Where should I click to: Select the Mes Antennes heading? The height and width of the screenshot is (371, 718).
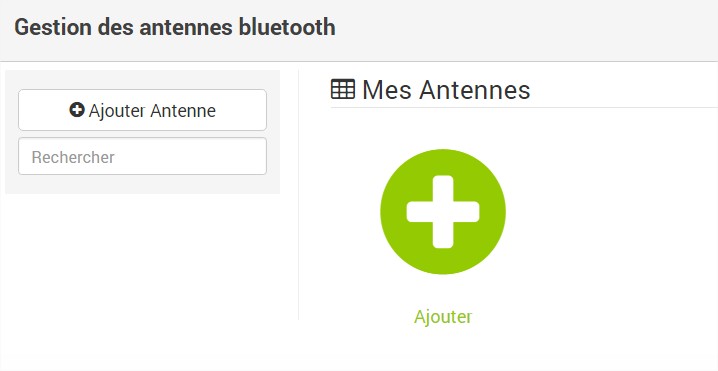pyautogui.click(x=446, y=89)
